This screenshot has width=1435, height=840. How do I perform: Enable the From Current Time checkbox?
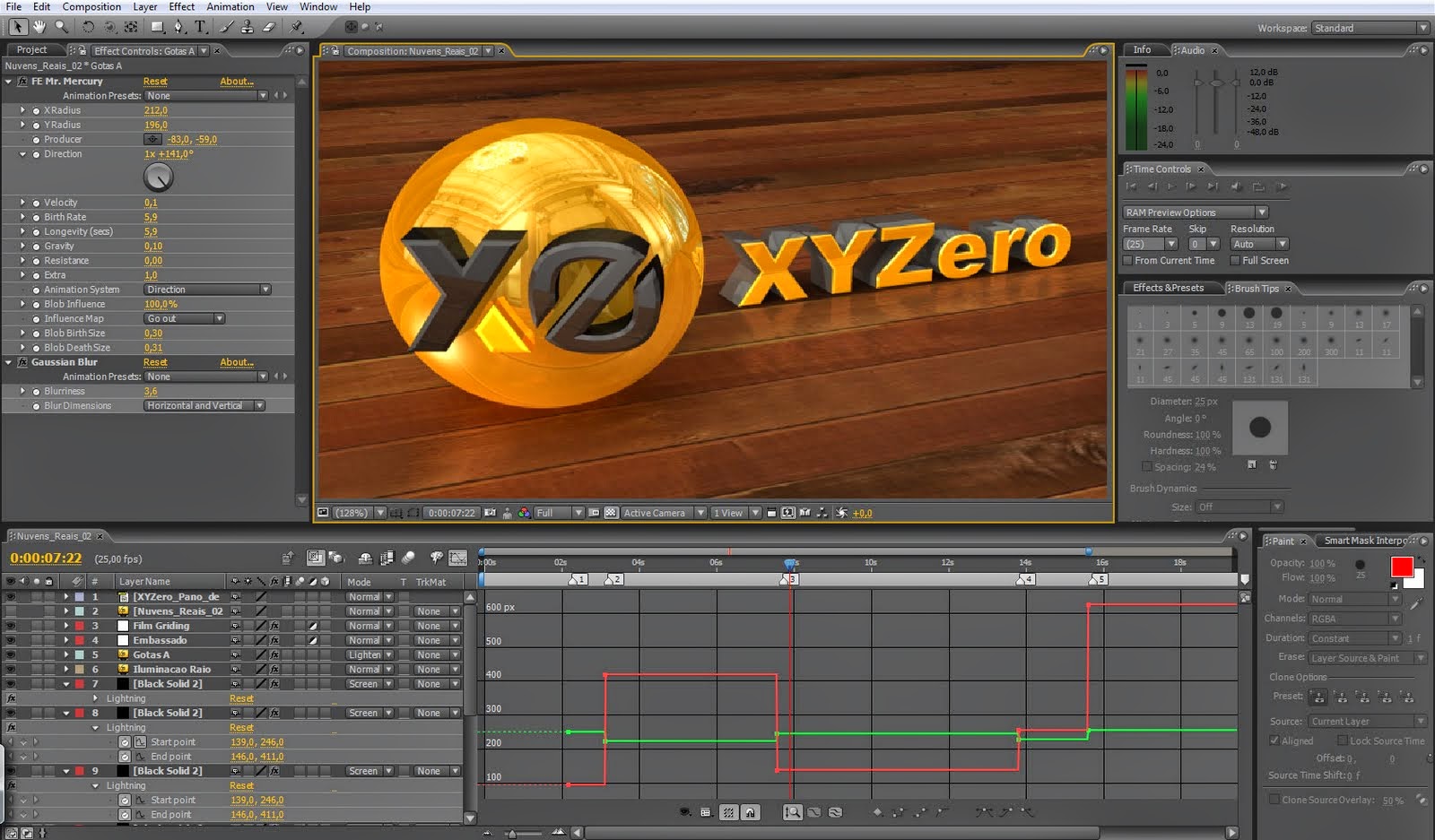[x=1127, y=260]
